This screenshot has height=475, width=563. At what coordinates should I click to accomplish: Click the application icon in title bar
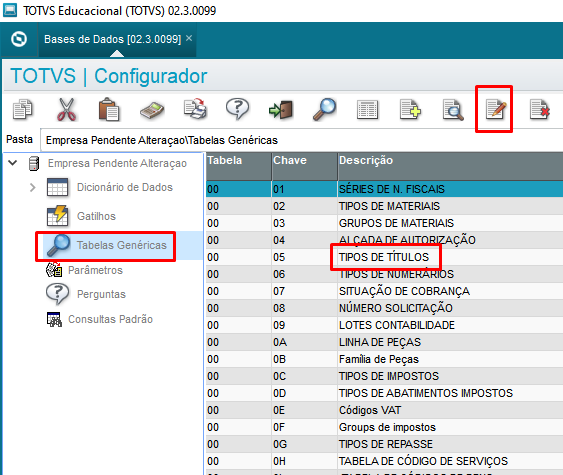pyautogui.click(x=10, y=10)
